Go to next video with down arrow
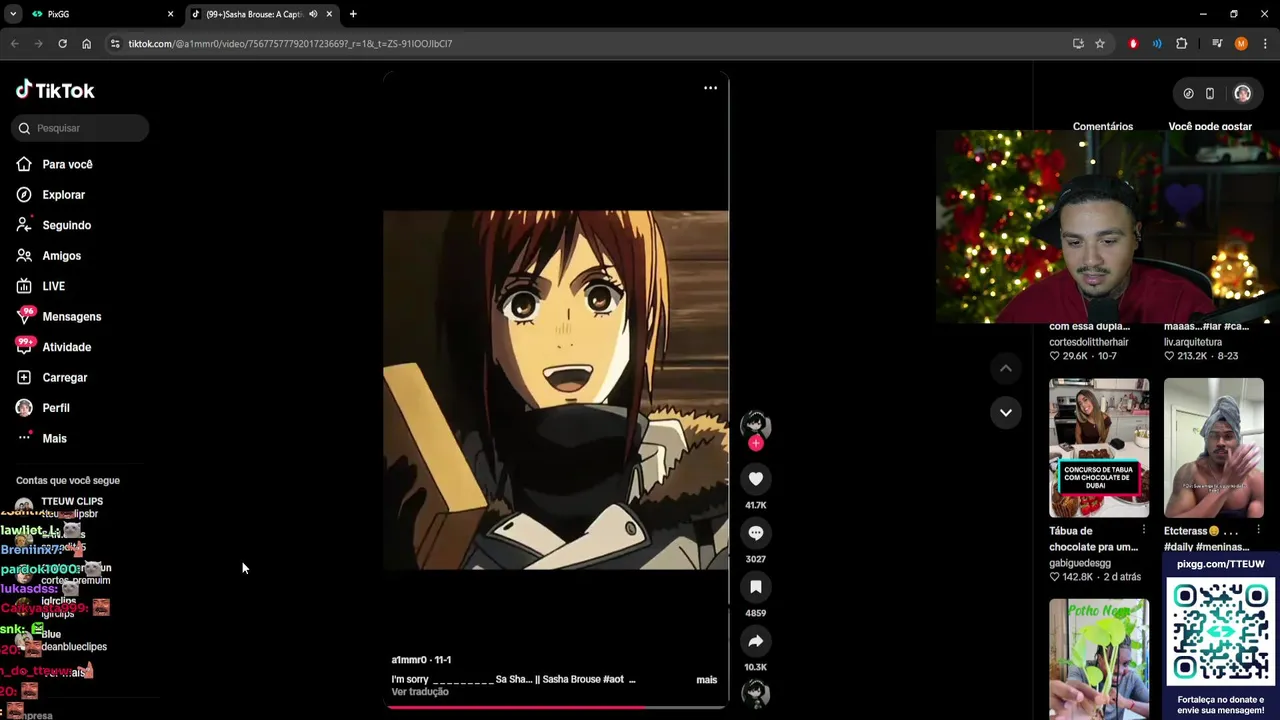This screenshot has width=1280, height=720. point(1006,412)
